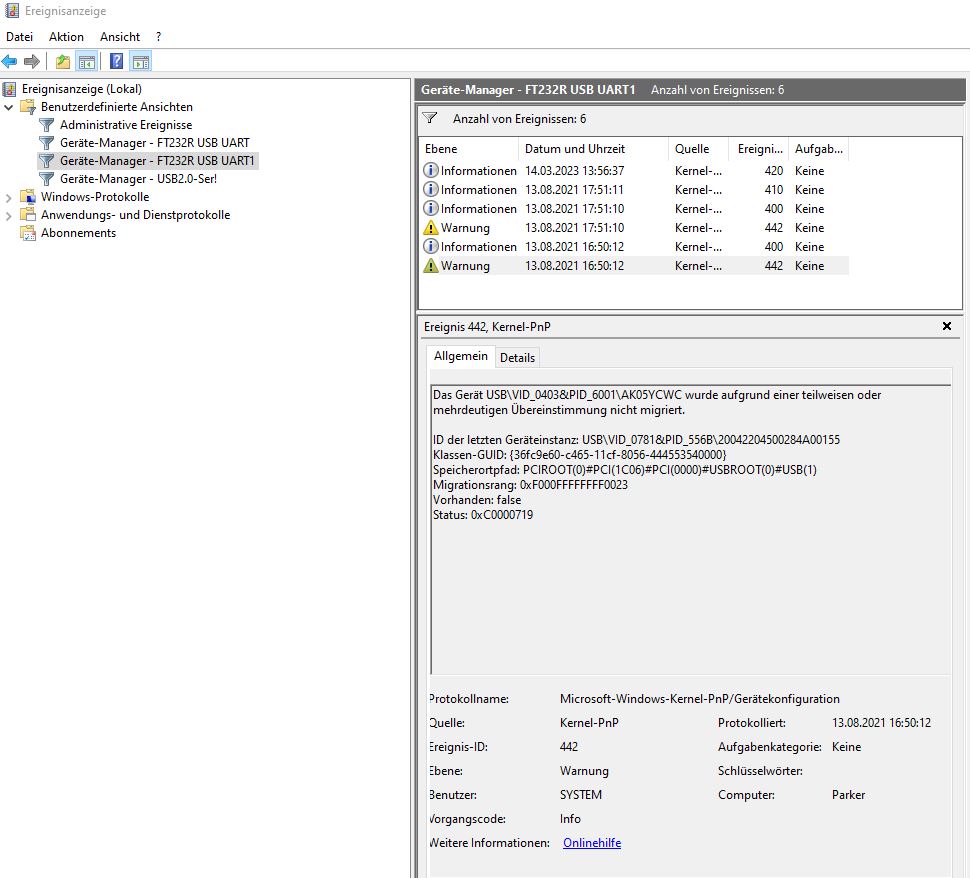Image resolution: width=970 pixels, height=878 pixels.
Task: Click the filter icon beside USB2.0-Ser!
Action: (46, 179)
